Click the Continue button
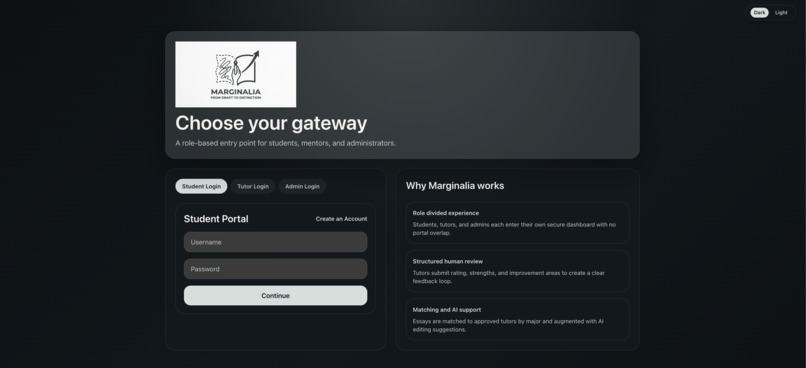This screenshot has width=806, height=368. click(276, 296)
